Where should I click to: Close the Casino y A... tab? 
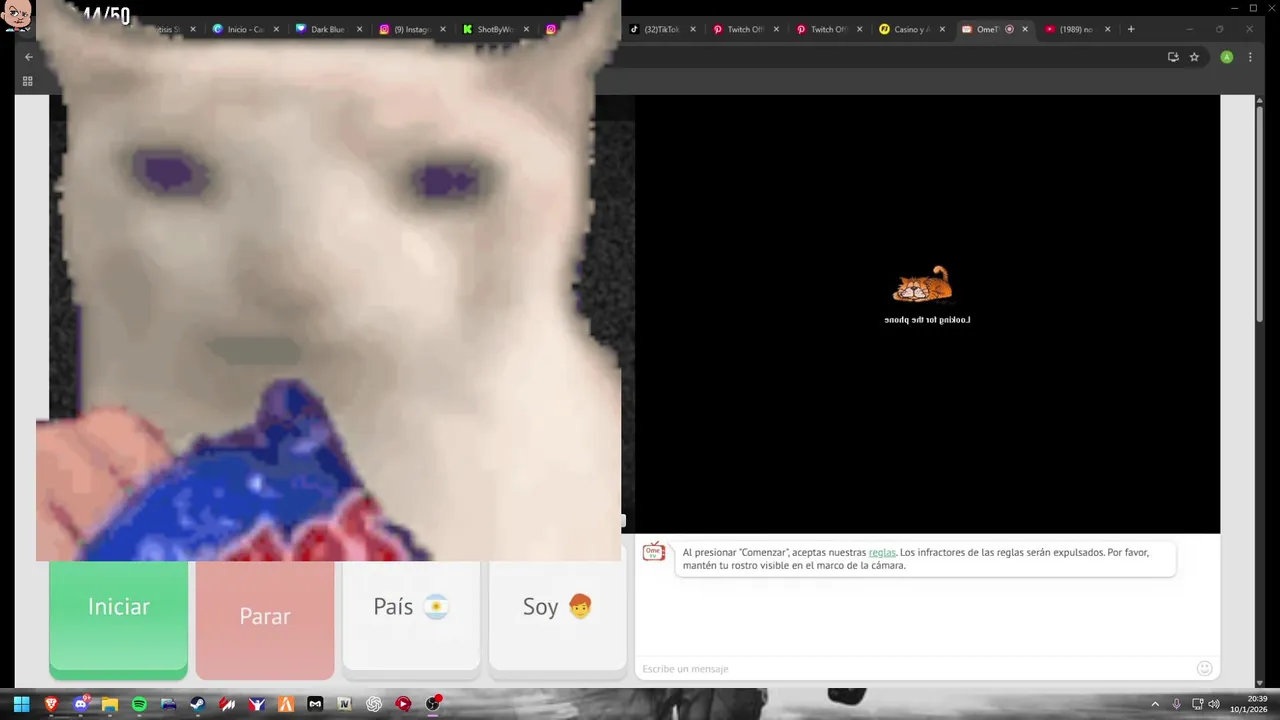click(x=942, y=29)
